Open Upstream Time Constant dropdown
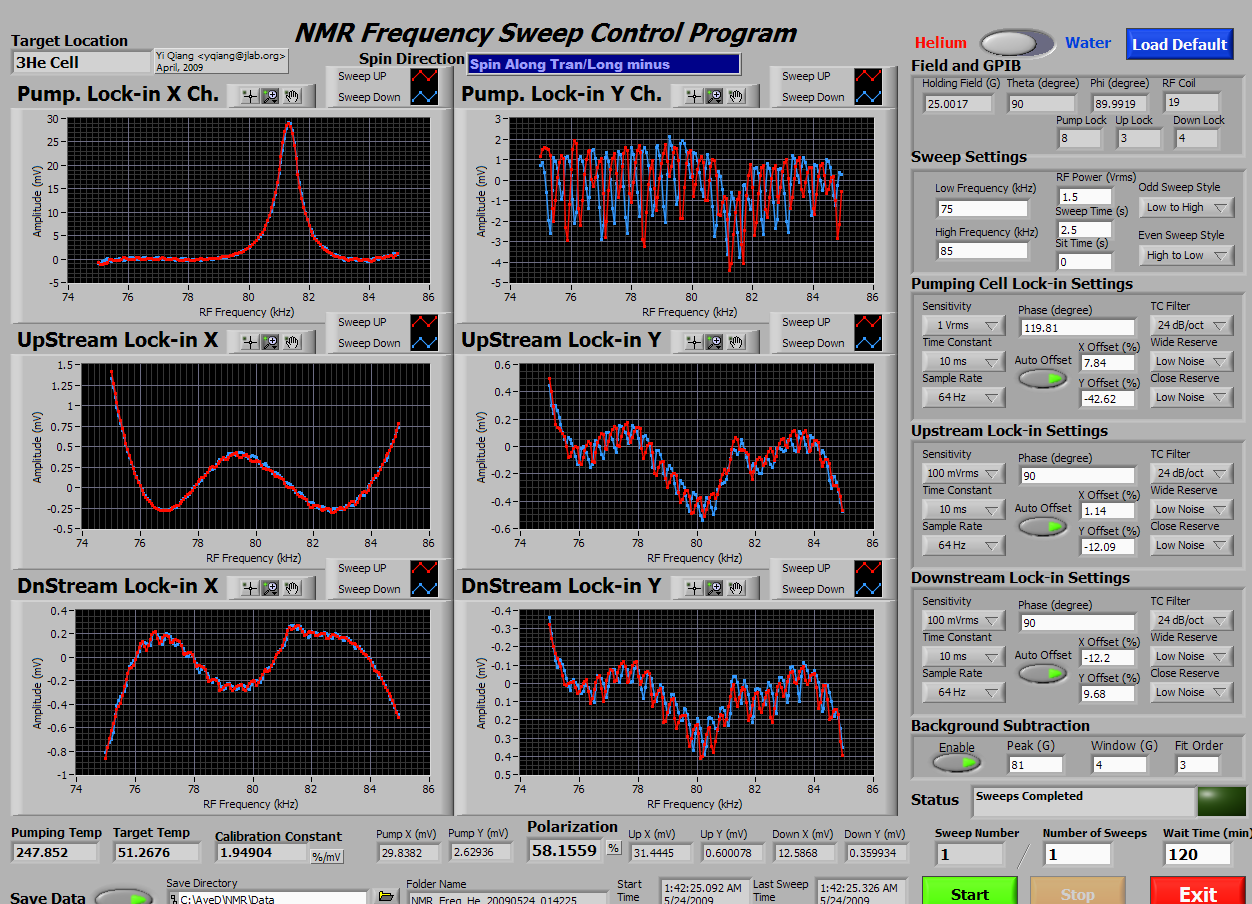Screen dimensions: 1252x904 pyautogui.click(x=963, y=509)
